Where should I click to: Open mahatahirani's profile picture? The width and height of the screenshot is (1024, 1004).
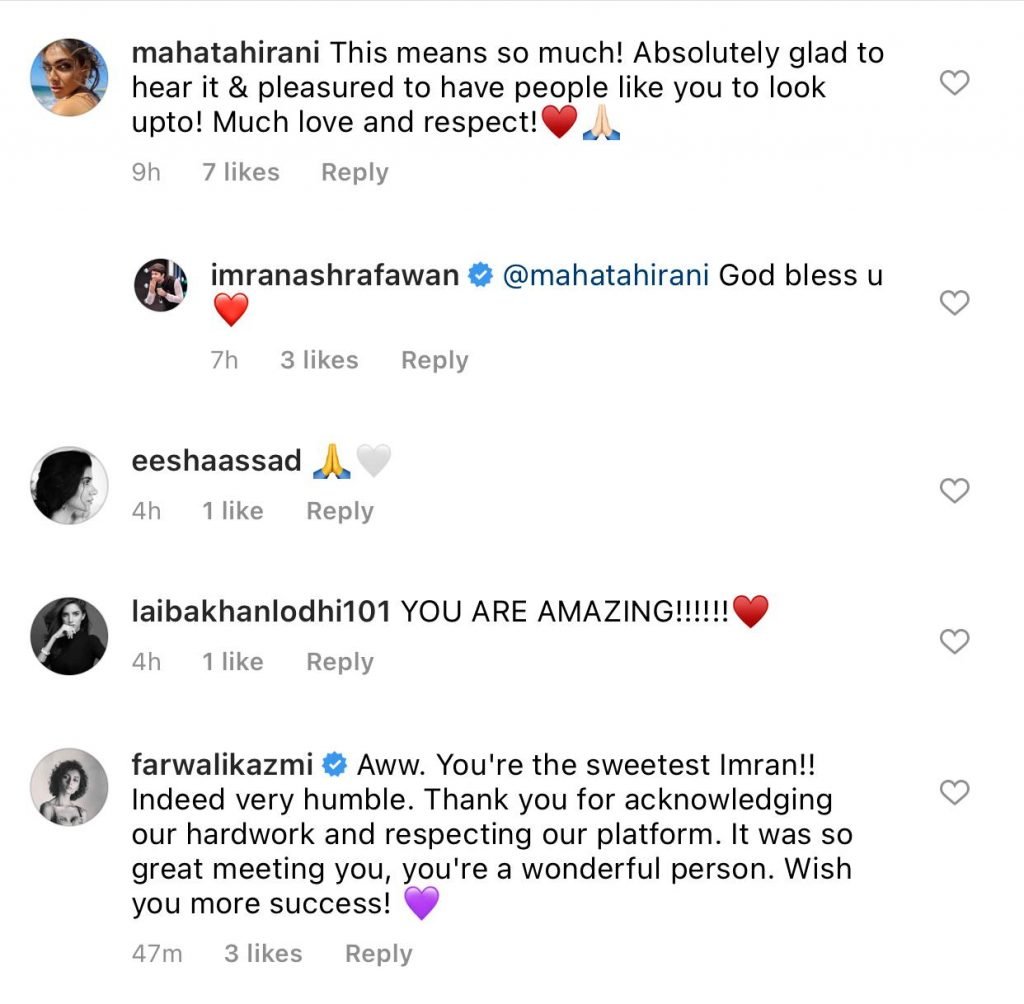[x=69, y=77]
